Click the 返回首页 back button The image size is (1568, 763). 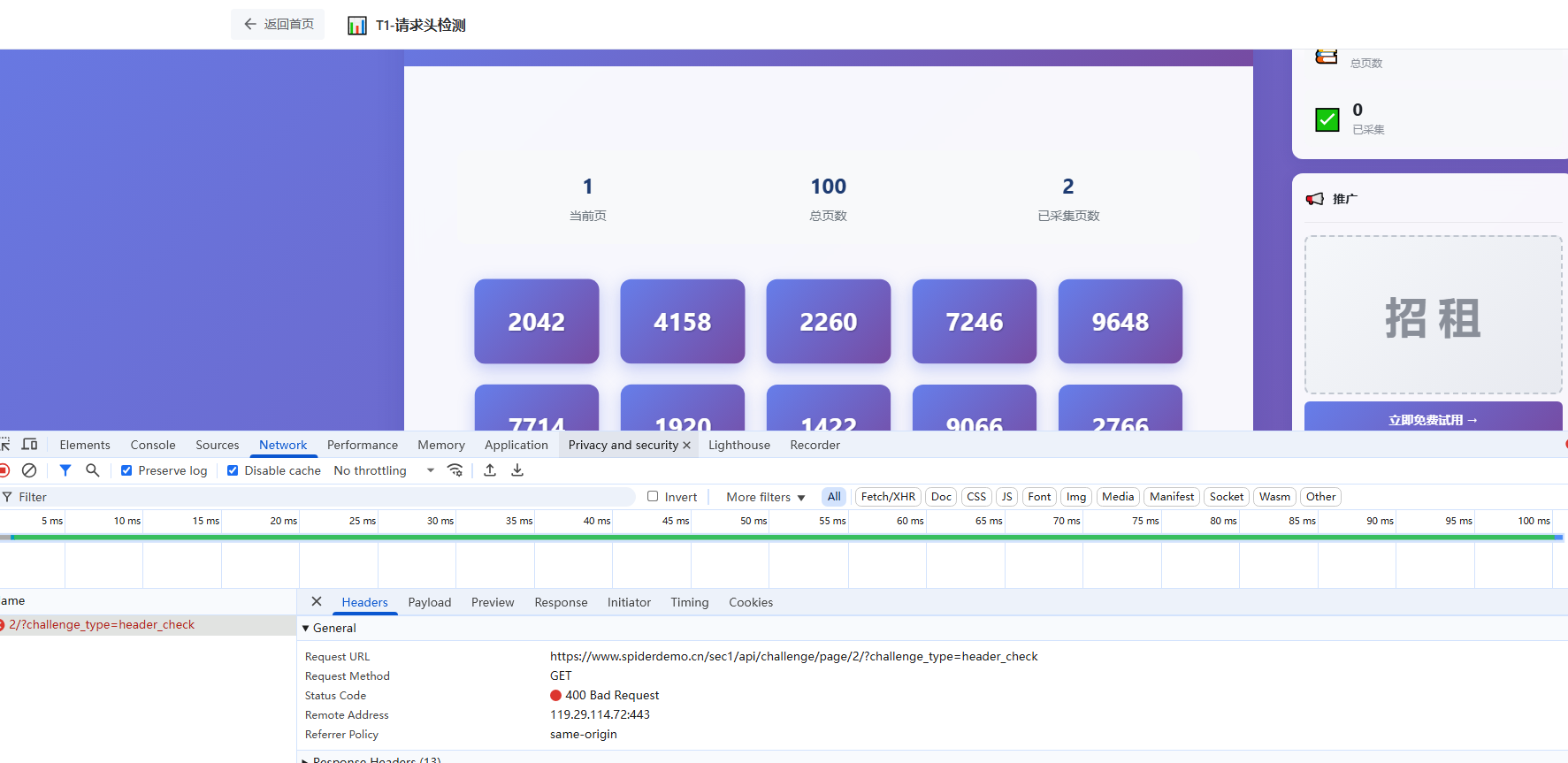[x=278, y=25]
